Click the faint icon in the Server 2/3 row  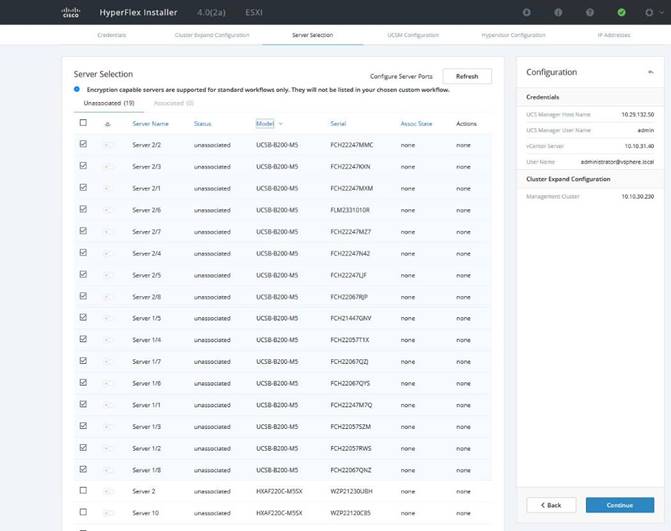[x=107, y=166]
